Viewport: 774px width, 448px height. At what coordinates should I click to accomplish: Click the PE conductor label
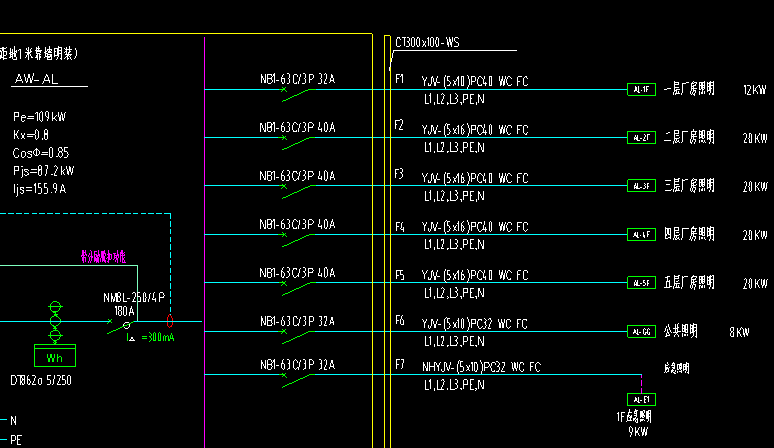16,440
